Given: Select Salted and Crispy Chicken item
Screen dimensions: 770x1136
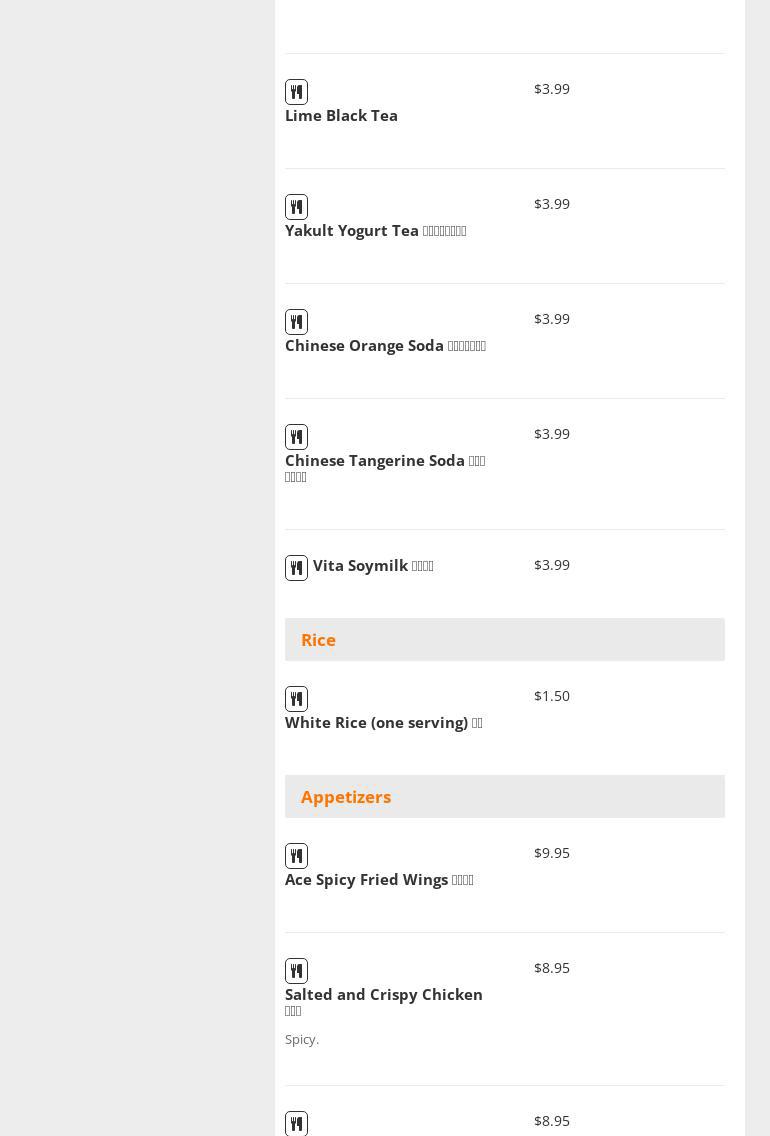Looking at the screenshot, I should point(383,995).
